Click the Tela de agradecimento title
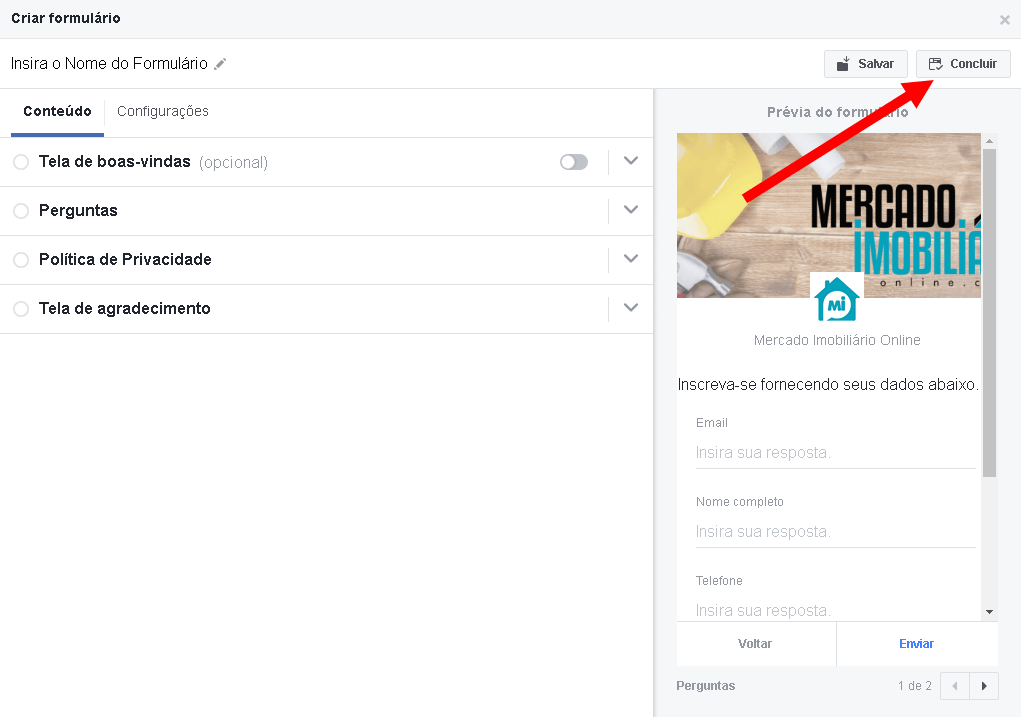 (x=124, y=308)
